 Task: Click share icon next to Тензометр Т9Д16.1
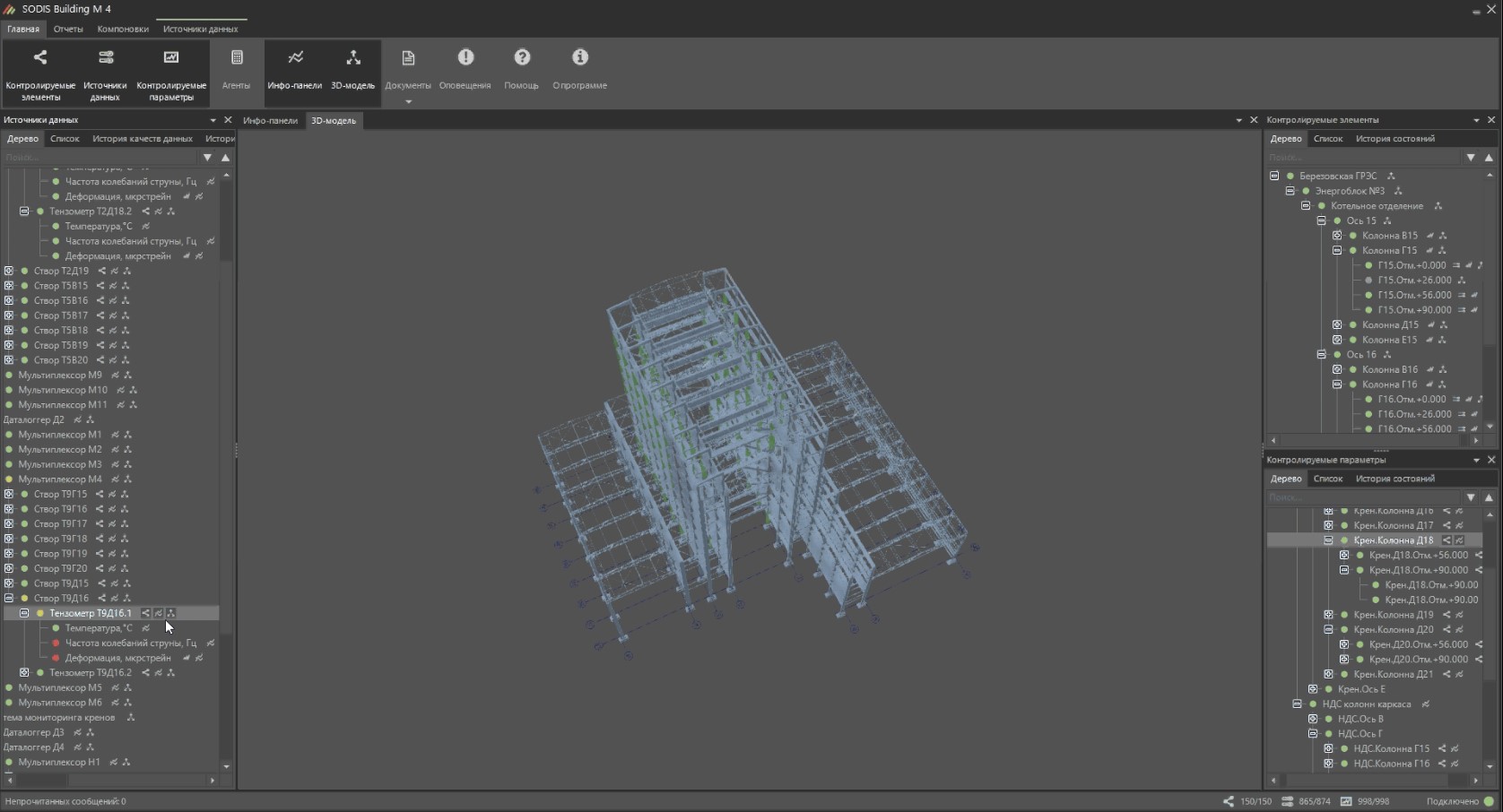(x=145, y=613)
